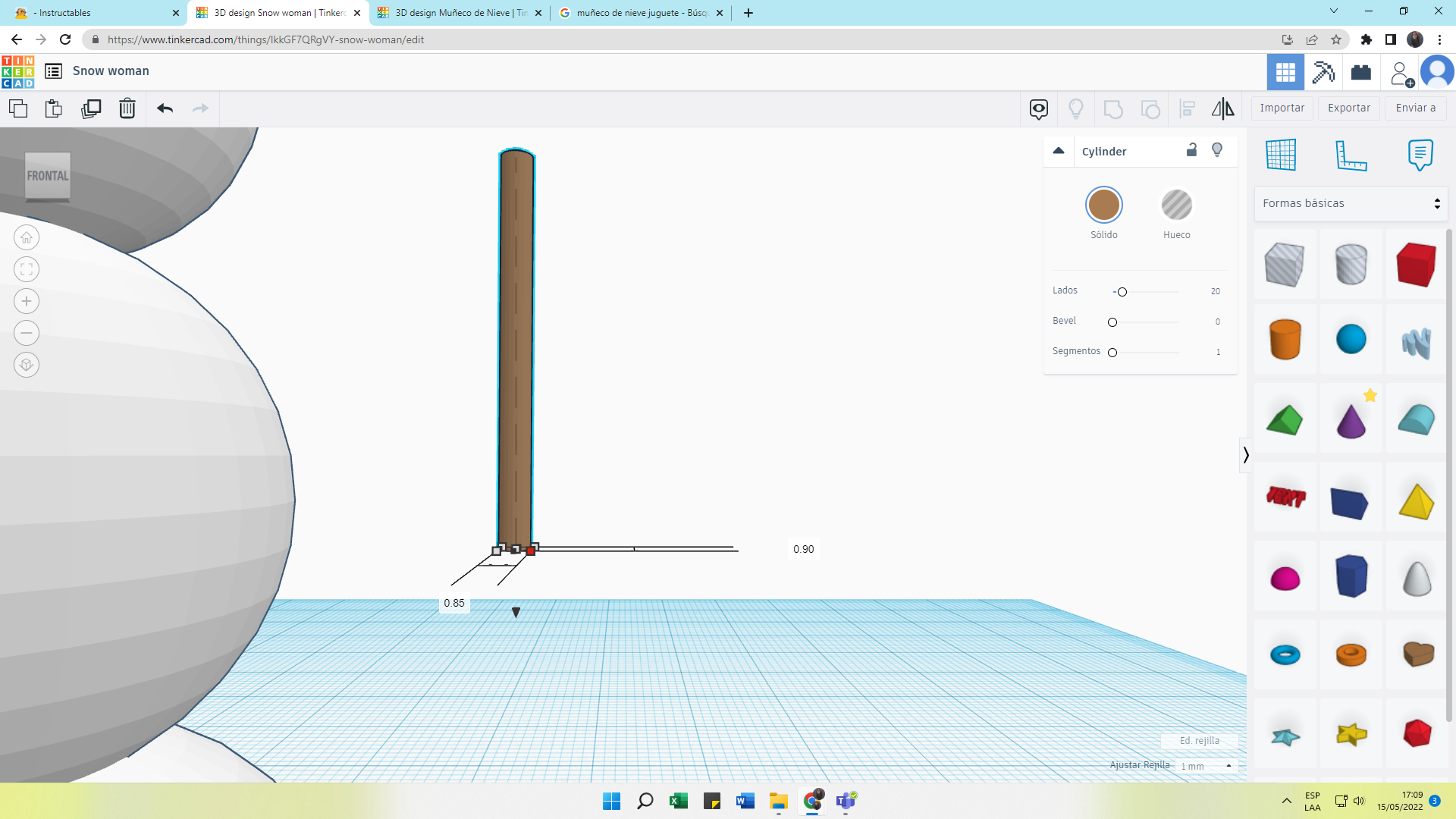Select the Ruler tool
The width and height of the screenshot is (1456, 819).
tap(1351, 155)
